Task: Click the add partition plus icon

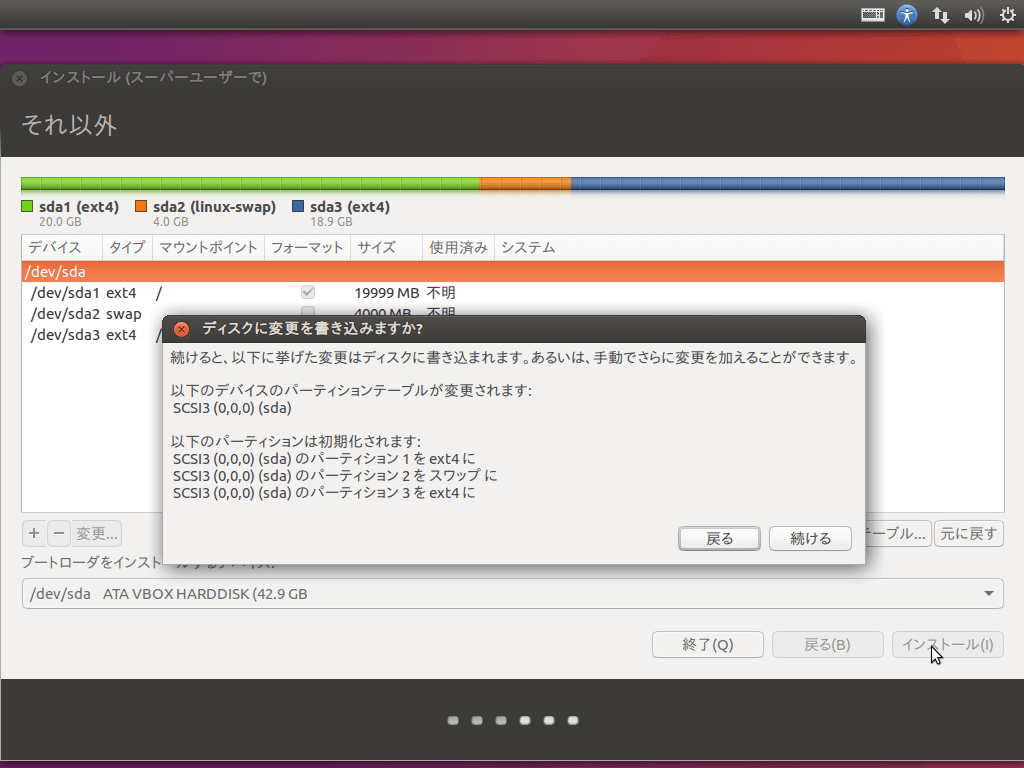Action: pos(33,533)
